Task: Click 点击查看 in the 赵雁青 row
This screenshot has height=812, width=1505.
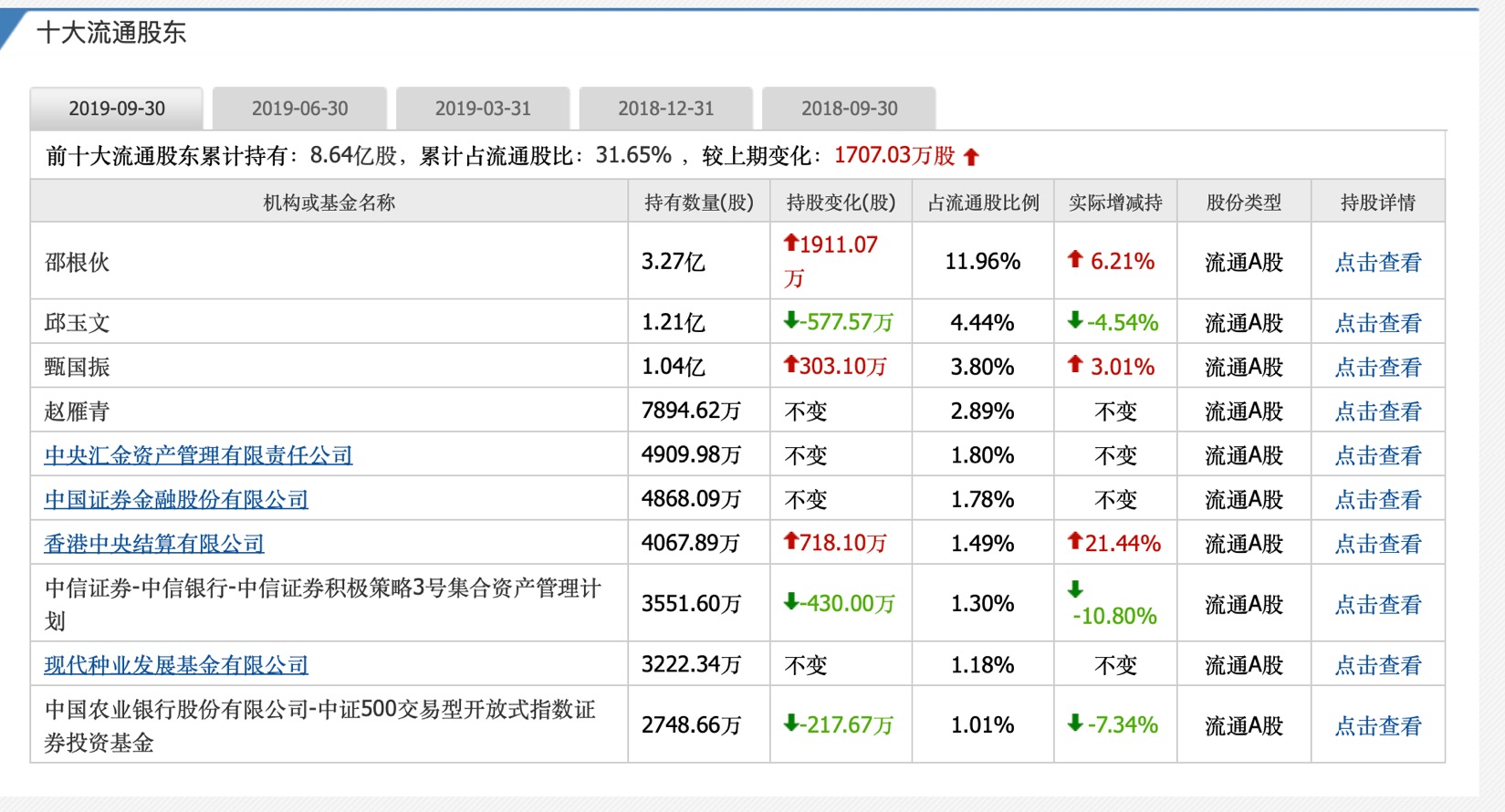Action: tap(1377, 411)
